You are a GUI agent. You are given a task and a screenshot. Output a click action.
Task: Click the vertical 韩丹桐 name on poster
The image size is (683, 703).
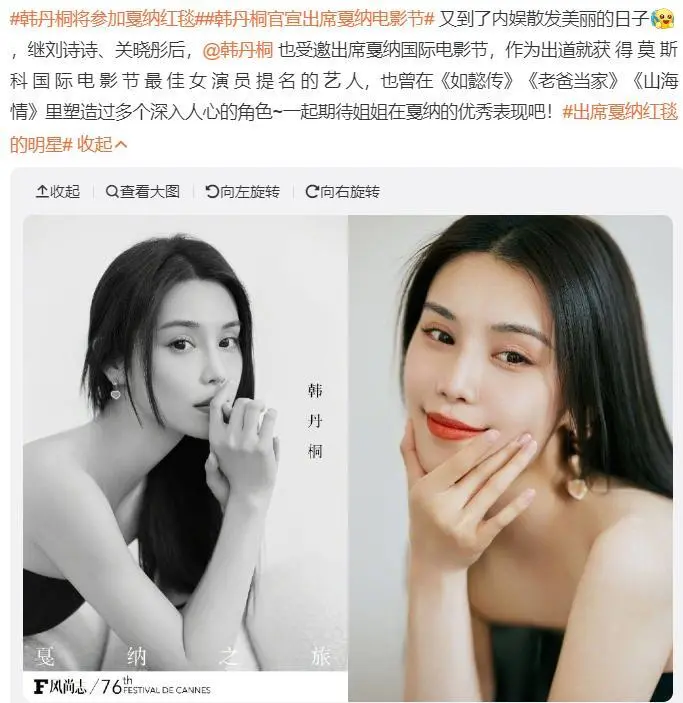pos(315,421)
